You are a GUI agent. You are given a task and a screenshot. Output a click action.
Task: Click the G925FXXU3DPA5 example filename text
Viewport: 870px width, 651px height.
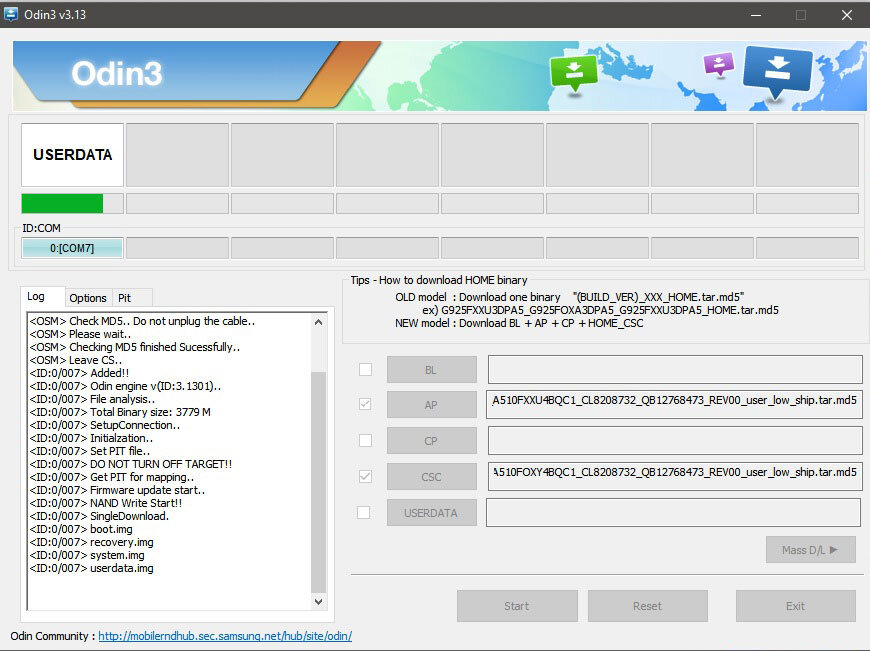(x=610, y=310)
